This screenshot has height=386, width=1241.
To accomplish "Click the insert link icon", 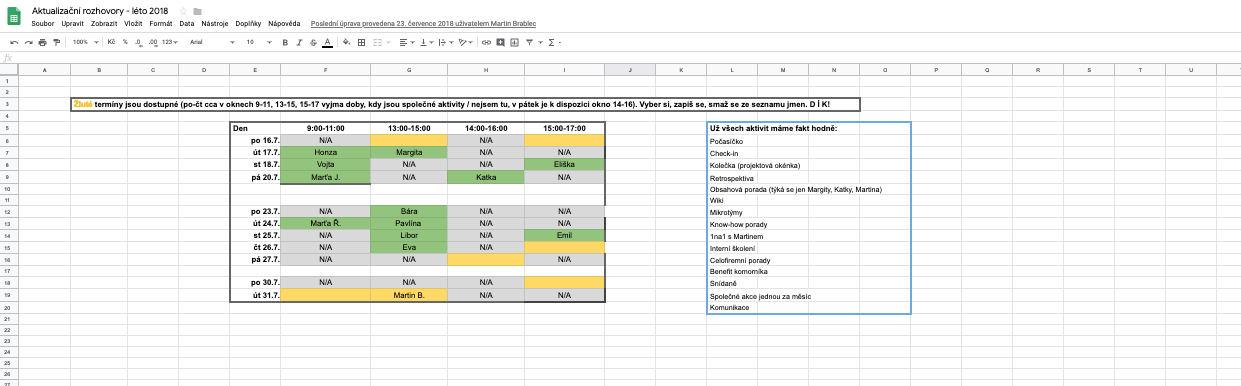I will click(x=486, y=42).
